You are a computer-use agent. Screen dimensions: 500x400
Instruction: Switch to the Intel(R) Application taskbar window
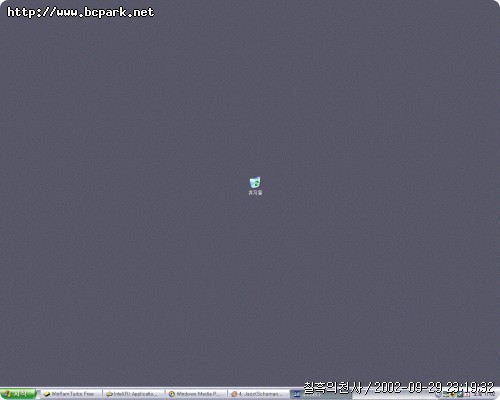(x=134, y=394)
